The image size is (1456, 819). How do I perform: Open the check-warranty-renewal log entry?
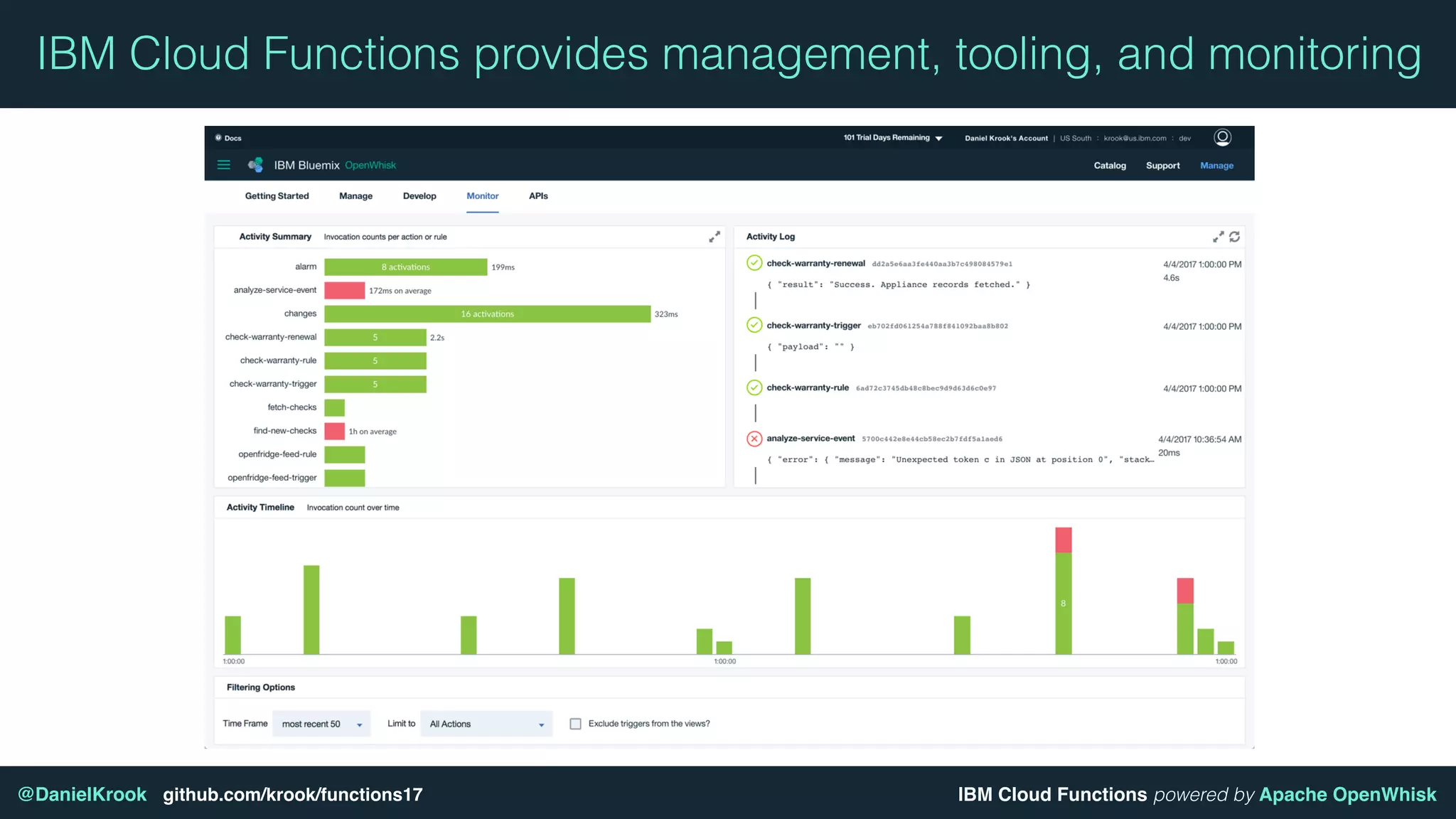[815, 263]
